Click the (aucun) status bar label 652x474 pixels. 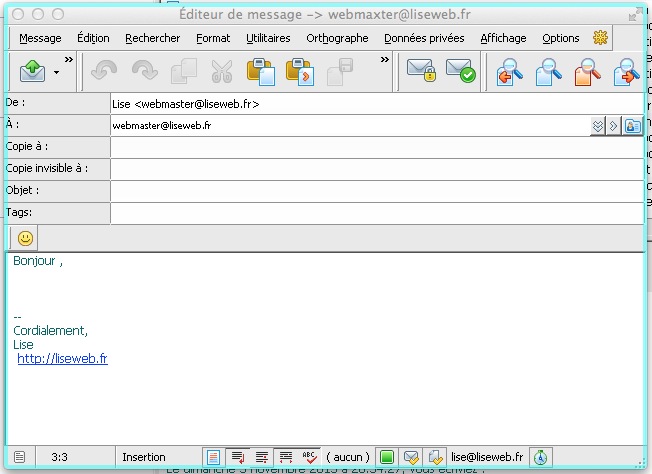[348, 457]
